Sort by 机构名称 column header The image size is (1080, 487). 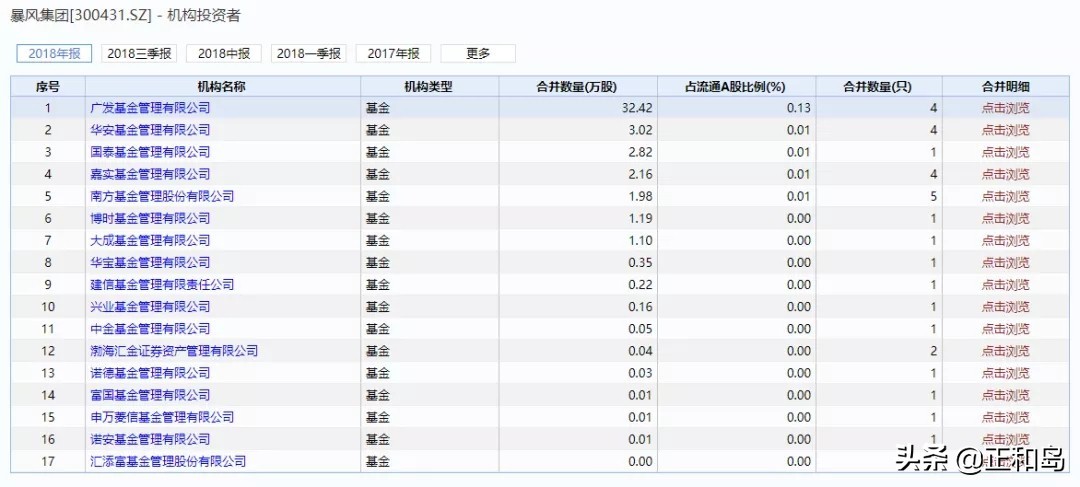pos(222,86)
